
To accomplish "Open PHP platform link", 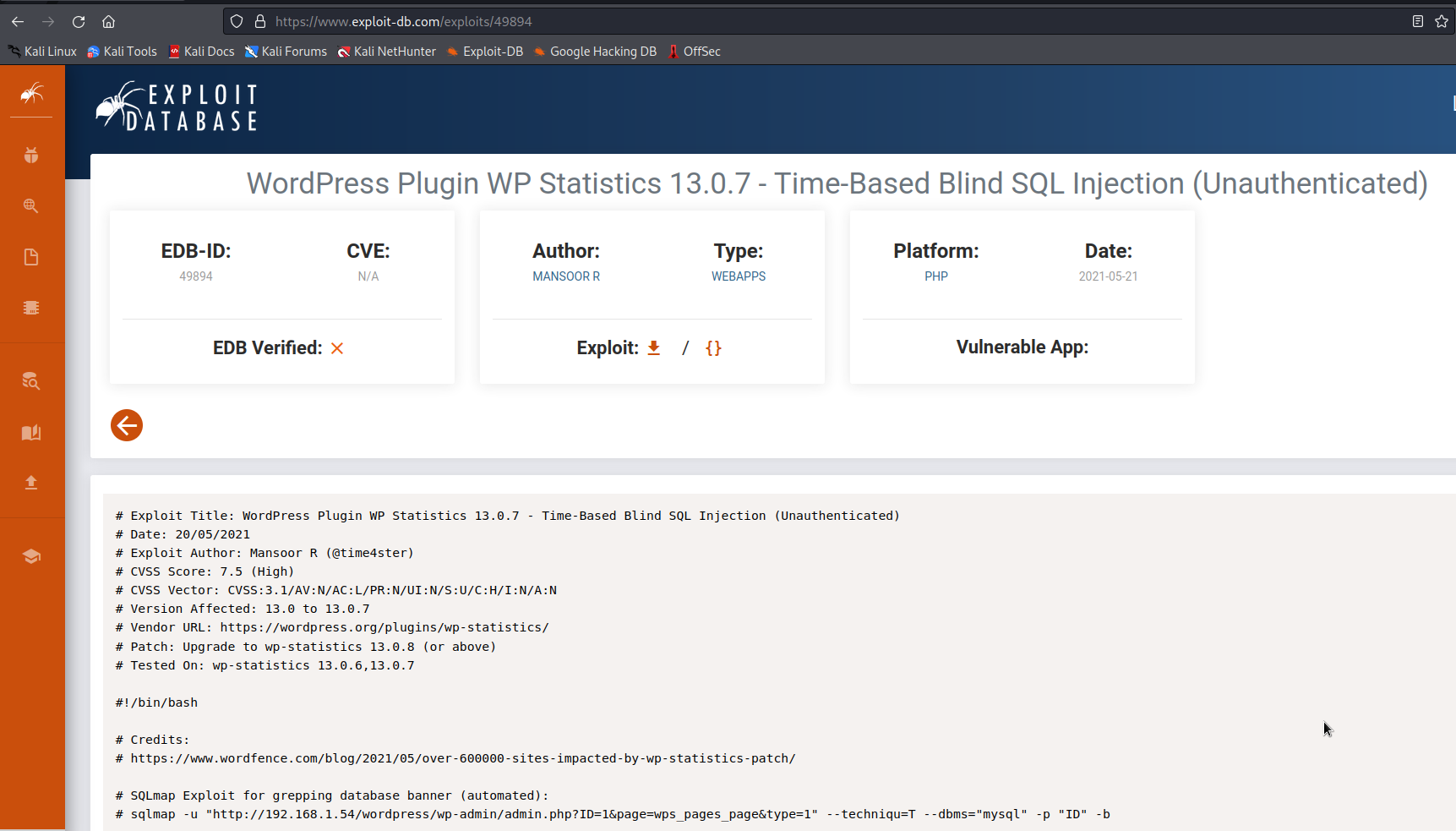I will pos(936,276).
